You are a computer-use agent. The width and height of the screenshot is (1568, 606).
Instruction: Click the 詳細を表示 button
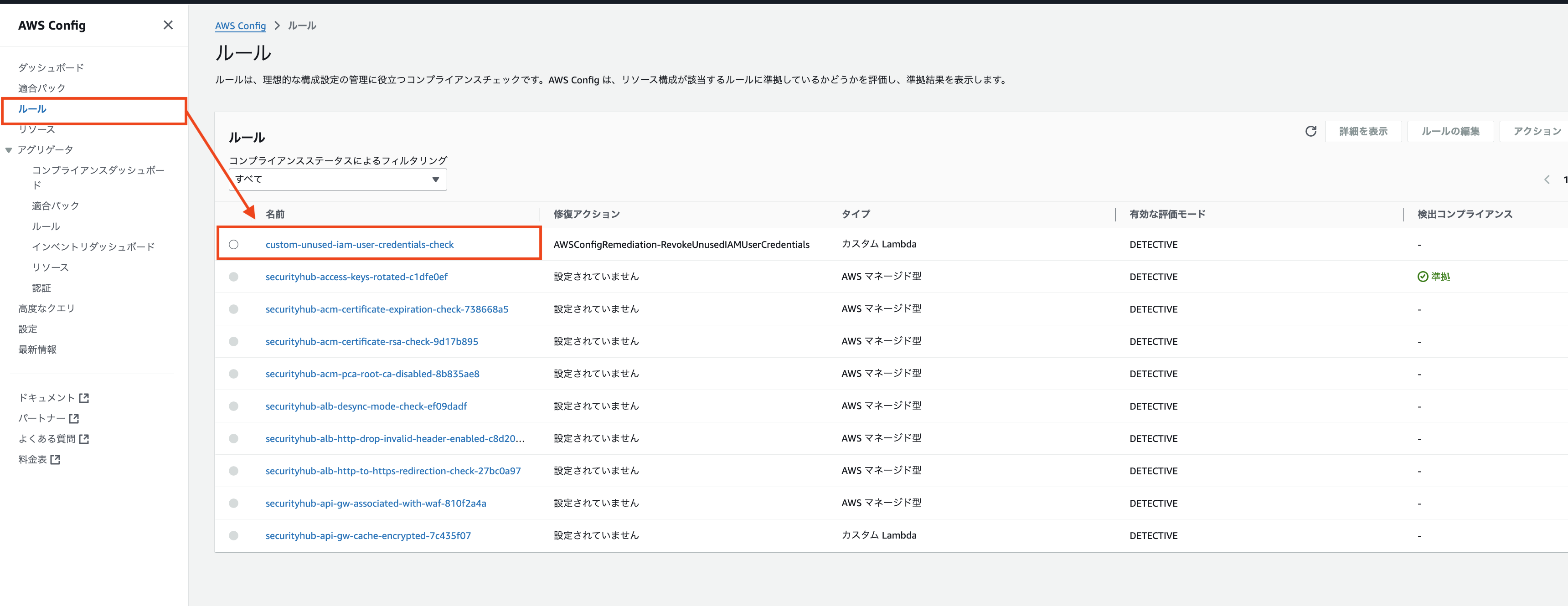tap(1363, 131)
